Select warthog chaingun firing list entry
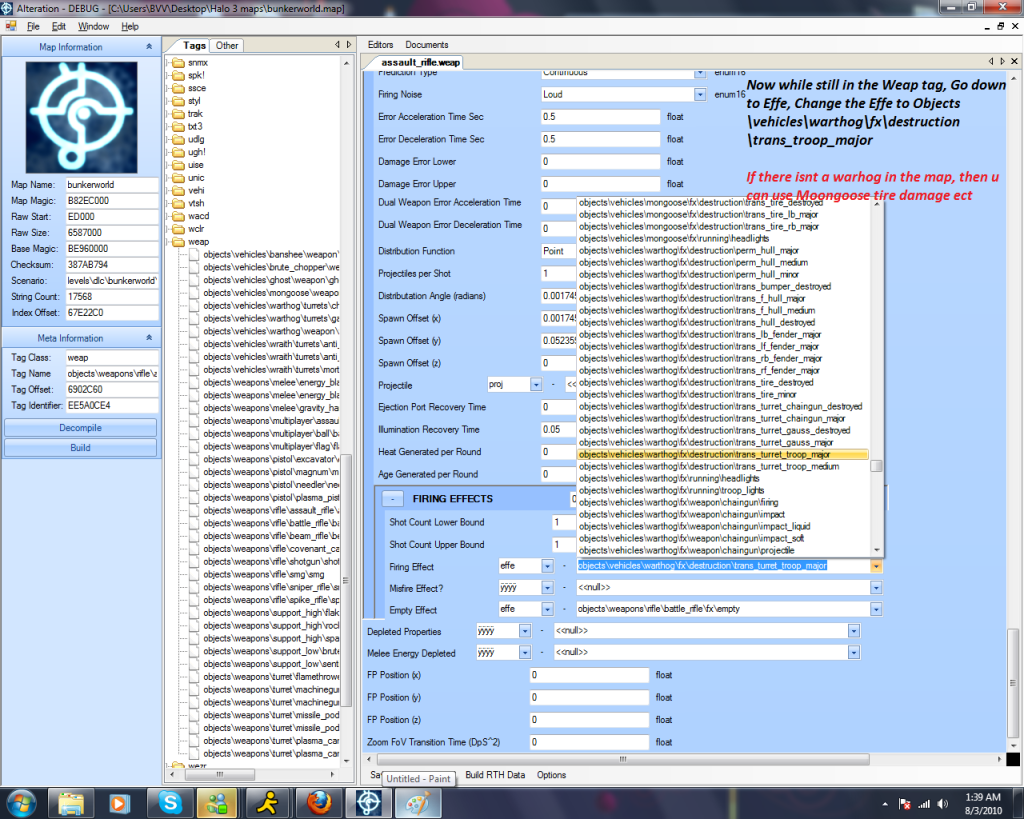Viewport: 1024px width, 819px height. coord(722,502)
